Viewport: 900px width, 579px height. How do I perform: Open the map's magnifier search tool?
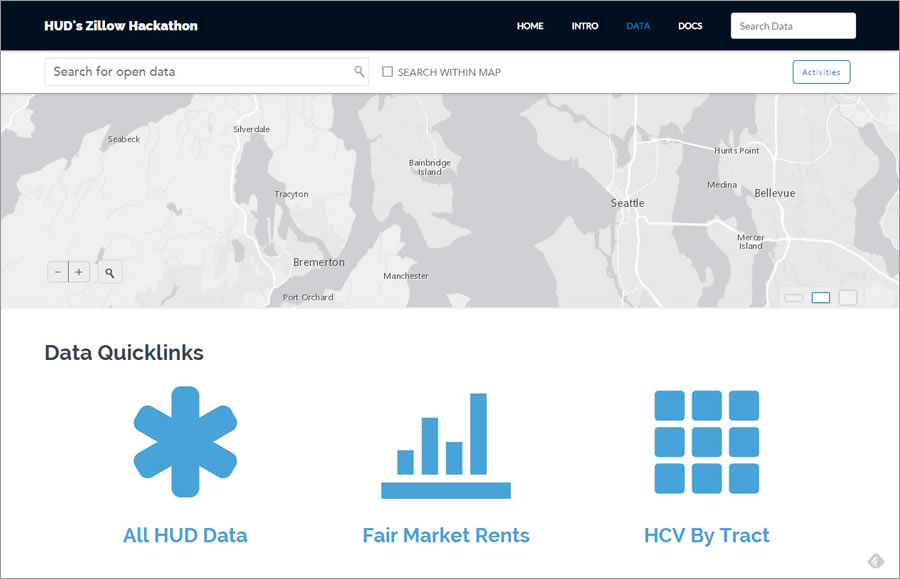pyautogui.click(x=110, y=271)
